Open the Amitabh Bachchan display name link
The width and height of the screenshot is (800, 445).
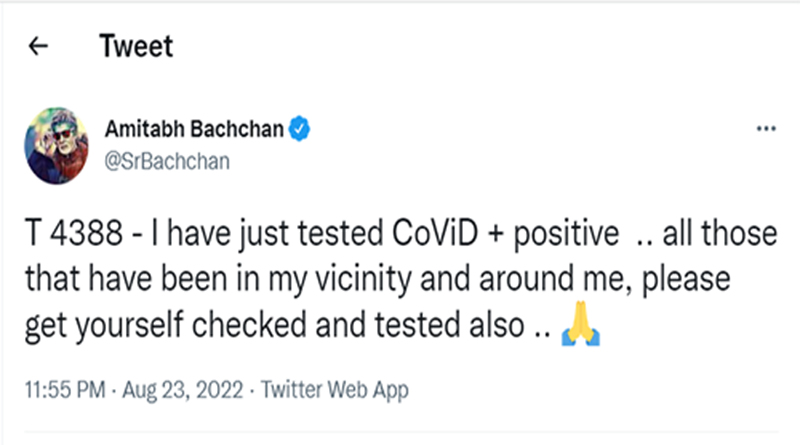pos(195,127)
